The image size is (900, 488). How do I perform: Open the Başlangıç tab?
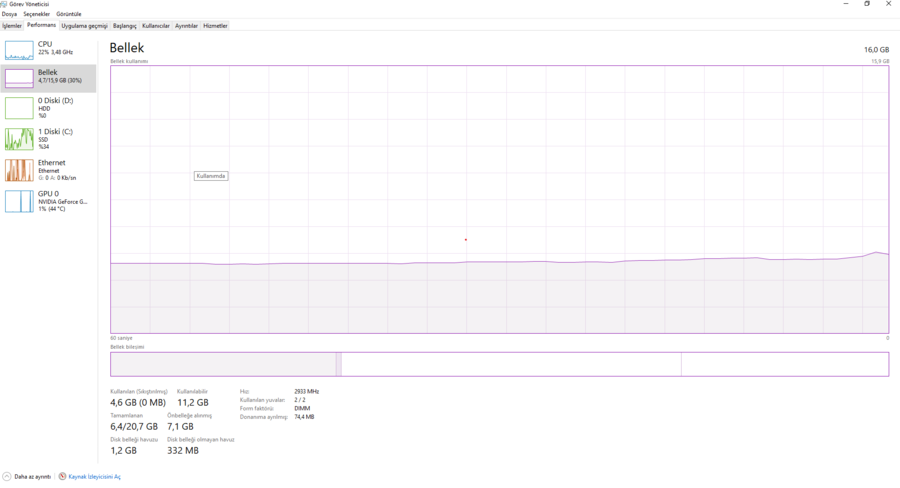(x=125, y=26)
